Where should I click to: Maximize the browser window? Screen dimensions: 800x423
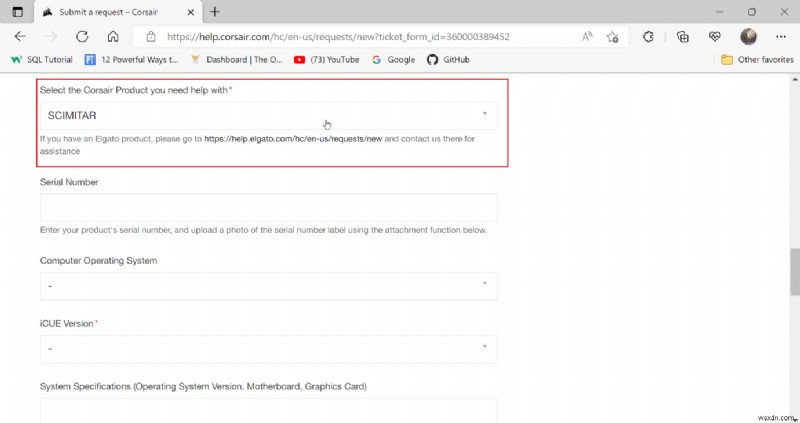tap(752, 12)
